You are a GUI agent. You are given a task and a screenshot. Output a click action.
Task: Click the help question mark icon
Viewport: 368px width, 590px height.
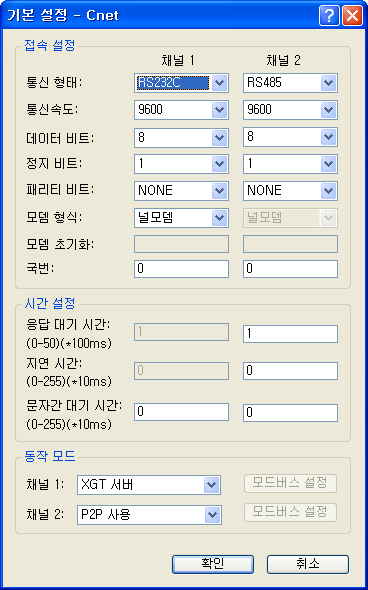click(x=329, y=16)
